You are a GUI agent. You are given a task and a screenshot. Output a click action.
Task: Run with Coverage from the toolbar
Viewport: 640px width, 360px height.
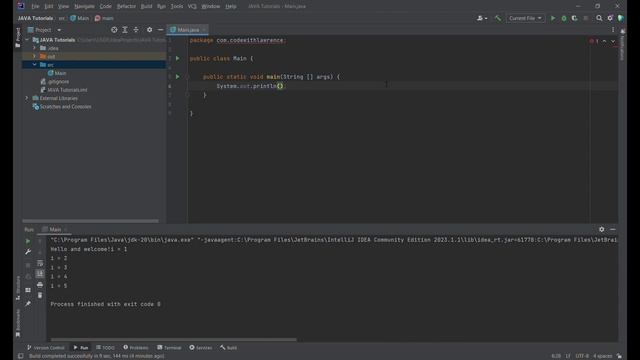(x=575, y=18)
